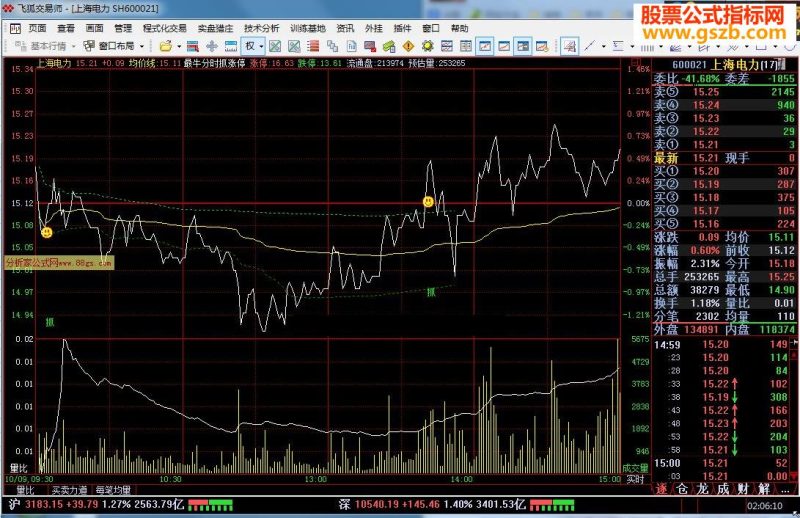Toggle the highlighted intraday chart view button
Screen dimensions: 800x518
[x=485, y=46]
